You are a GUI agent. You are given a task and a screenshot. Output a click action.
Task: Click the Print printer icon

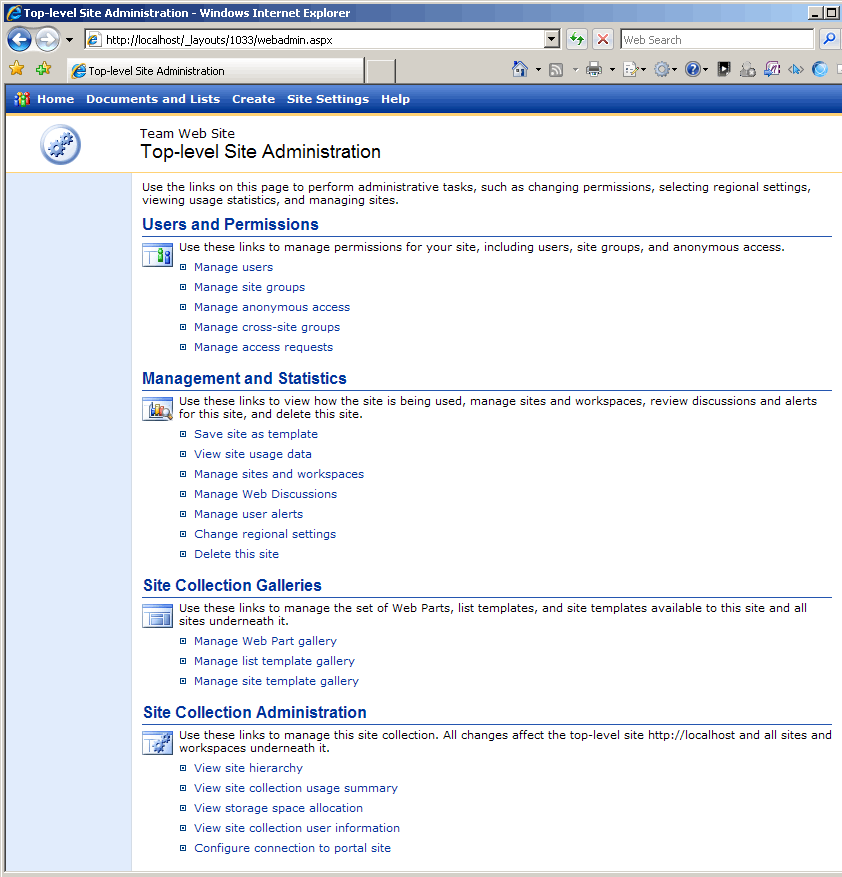point(594,70)
